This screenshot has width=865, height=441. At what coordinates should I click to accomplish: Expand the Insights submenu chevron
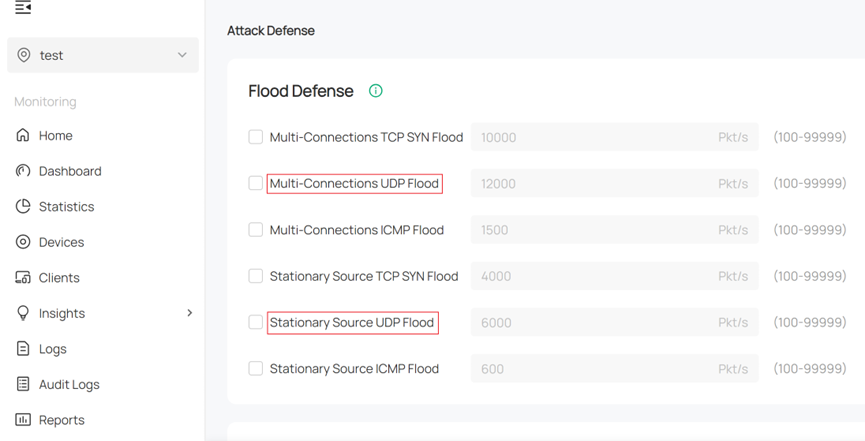pyautogui.click(x=190, y=313)
